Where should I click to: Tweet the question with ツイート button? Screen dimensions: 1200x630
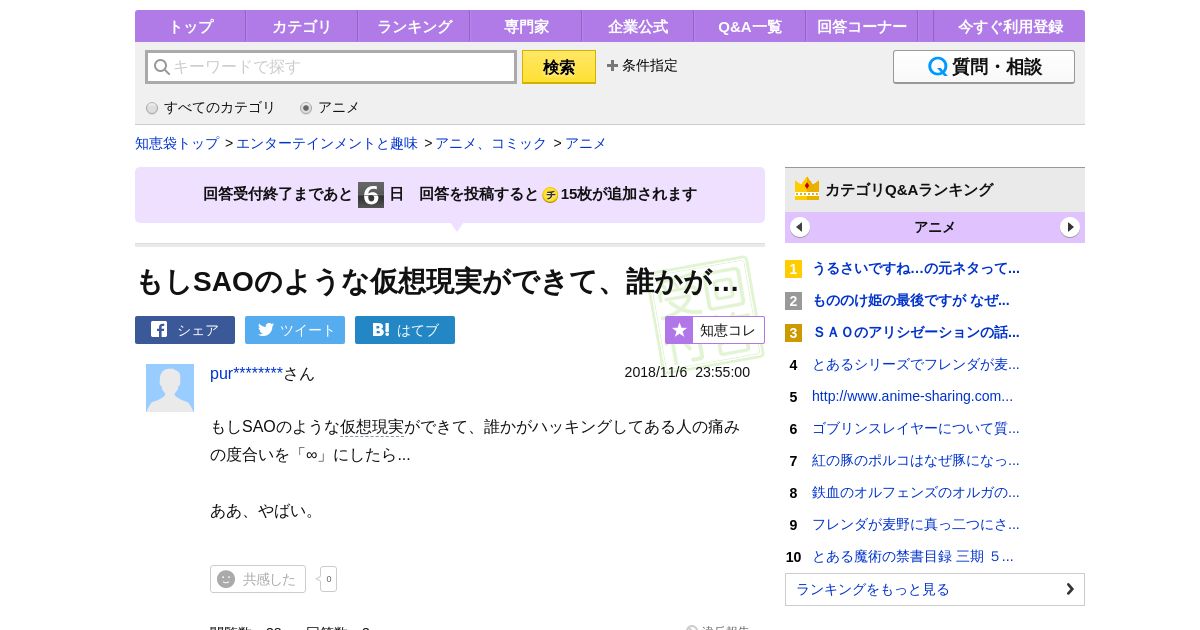(295, 330)
